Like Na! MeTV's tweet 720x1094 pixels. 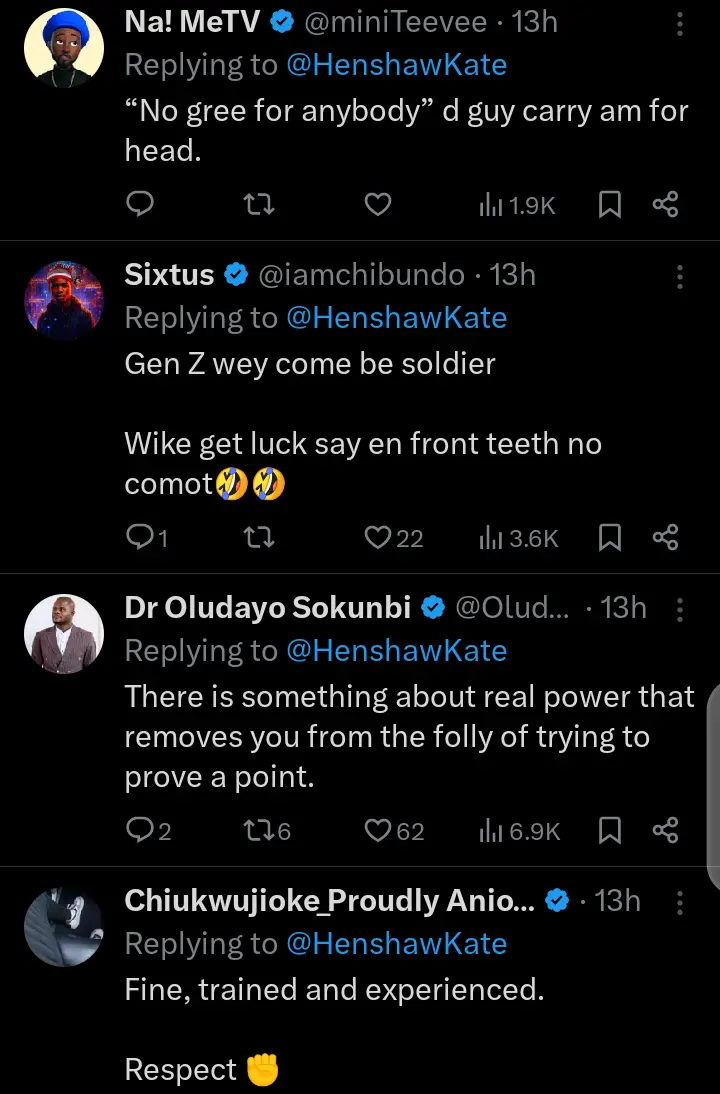(377, 205)
